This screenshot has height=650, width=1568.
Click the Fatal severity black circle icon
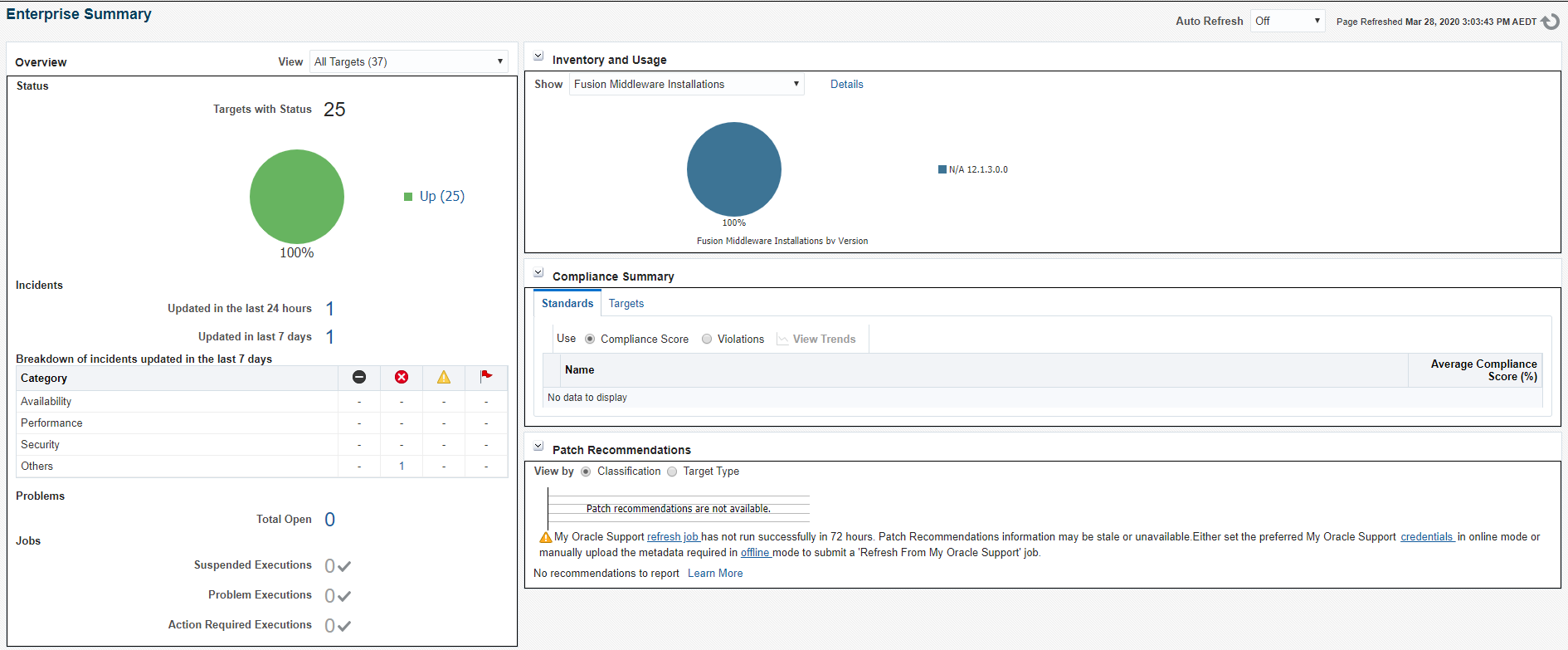click(x=359, y=377)
